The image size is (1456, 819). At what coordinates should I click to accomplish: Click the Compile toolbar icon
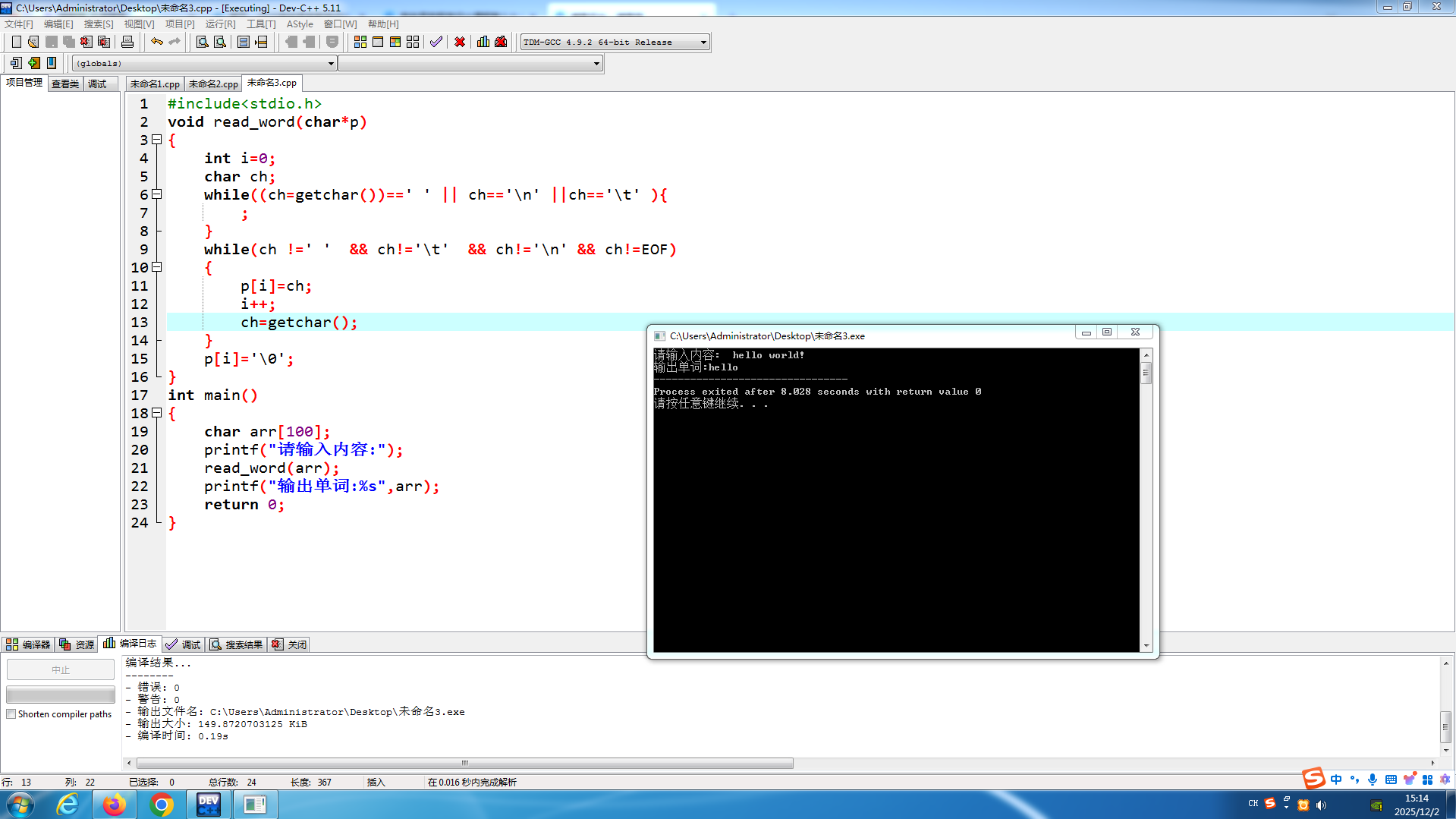pos(360,42)
